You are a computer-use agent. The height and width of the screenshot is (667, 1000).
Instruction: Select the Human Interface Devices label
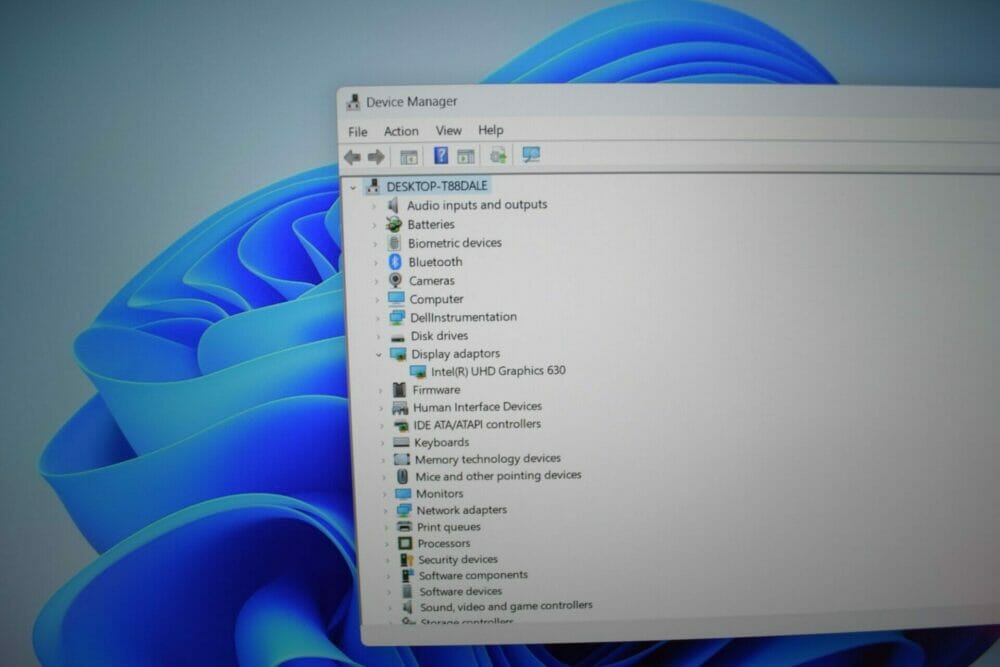(x=477, y=407)
